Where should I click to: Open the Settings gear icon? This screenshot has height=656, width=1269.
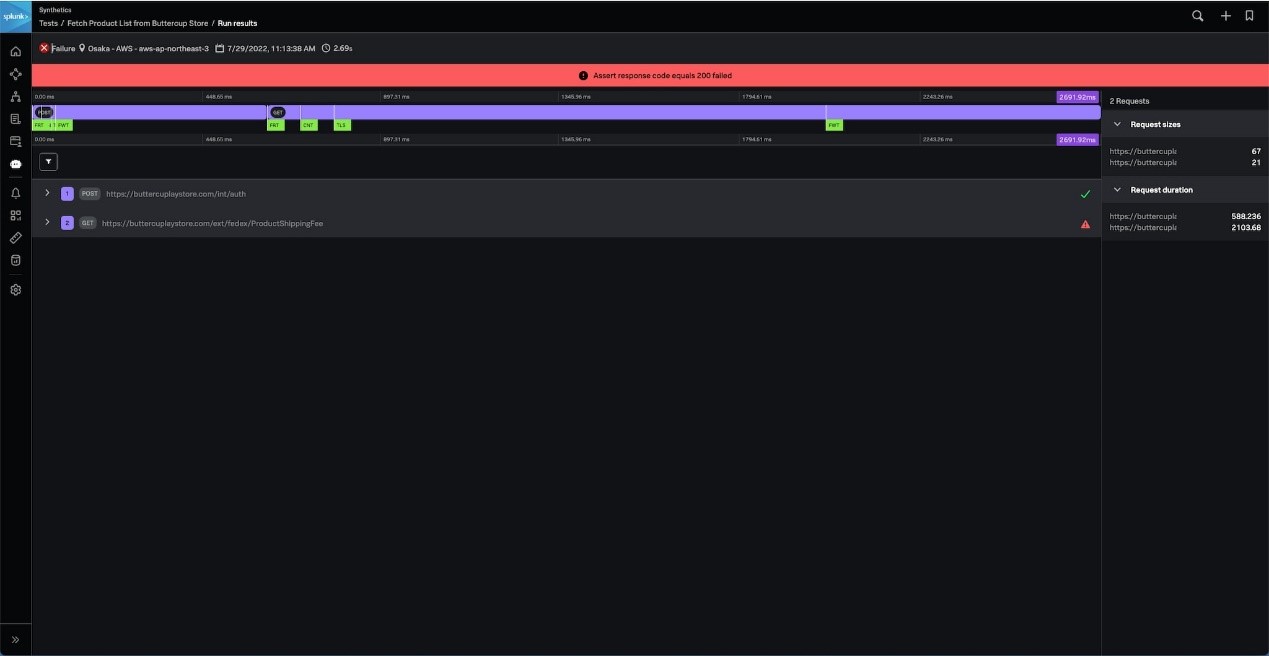pos(15,290)
